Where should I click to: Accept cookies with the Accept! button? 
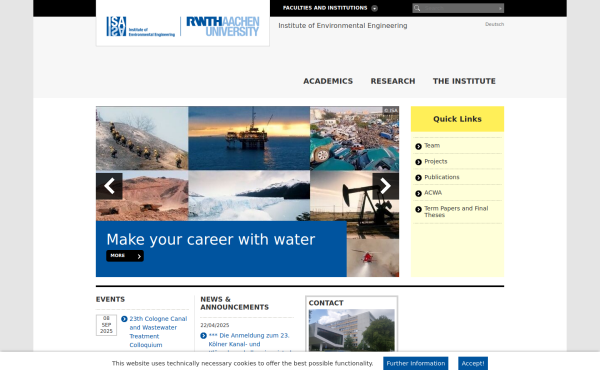(x=473, y=364)
